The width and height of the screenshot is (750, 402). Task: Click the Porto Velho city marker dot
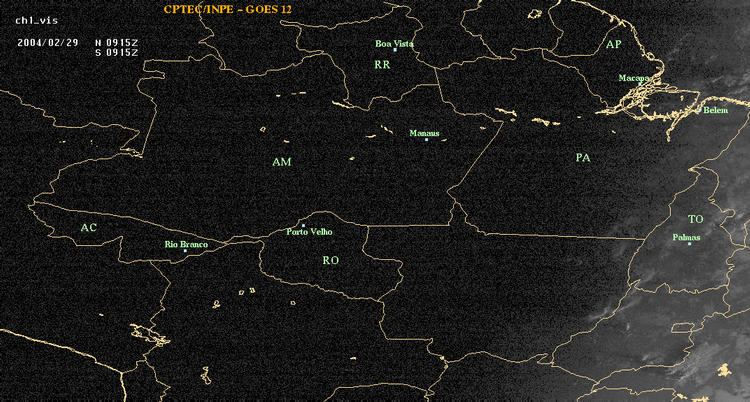(x=303, y=225)
